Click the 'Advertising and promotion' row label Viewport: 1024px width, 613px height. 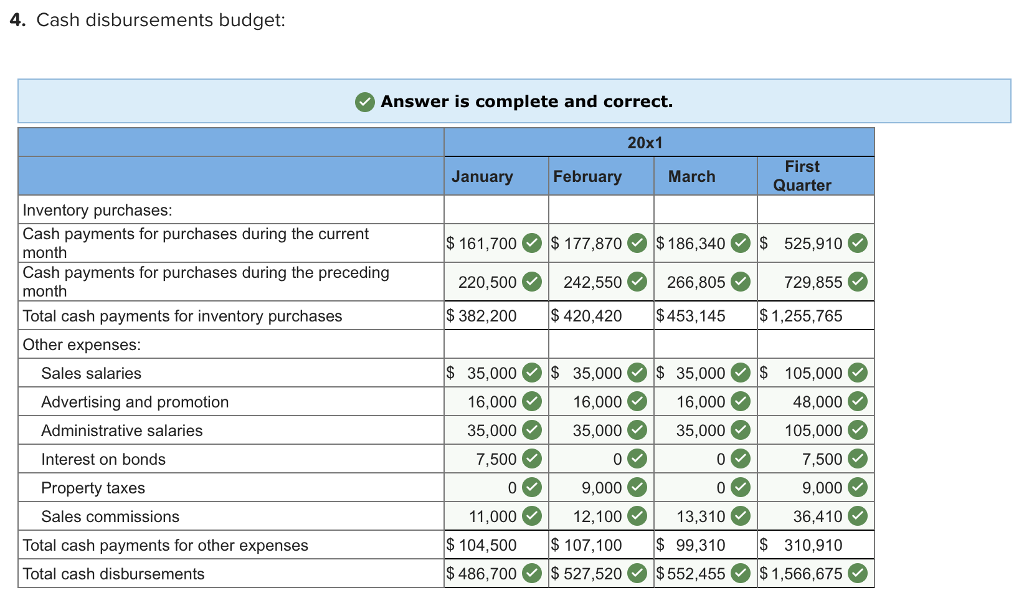135,402
